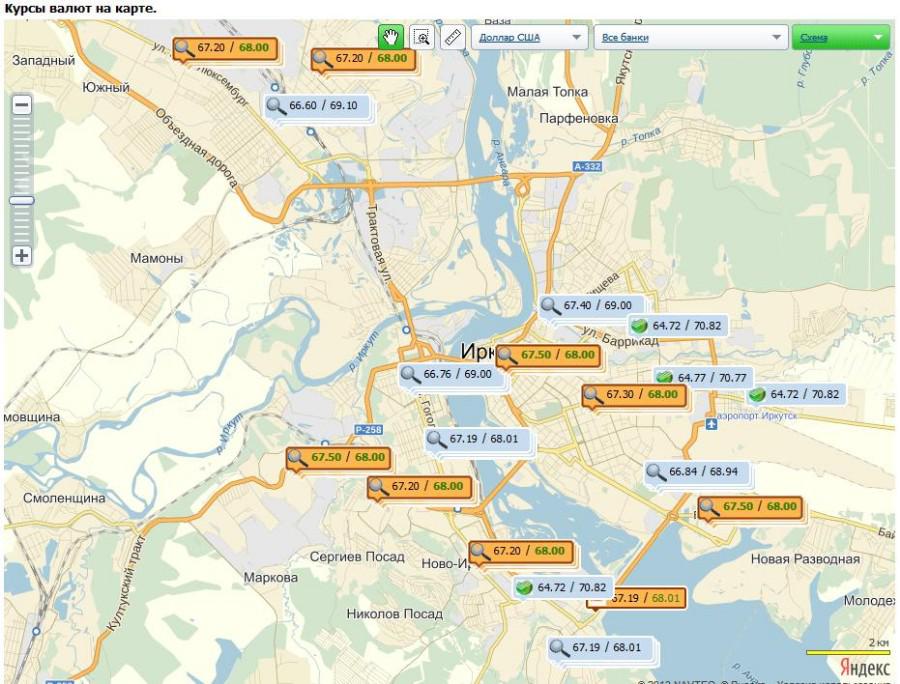Click the zoom in plus button
Screen dimensions: 900x684
pos(22,255)
